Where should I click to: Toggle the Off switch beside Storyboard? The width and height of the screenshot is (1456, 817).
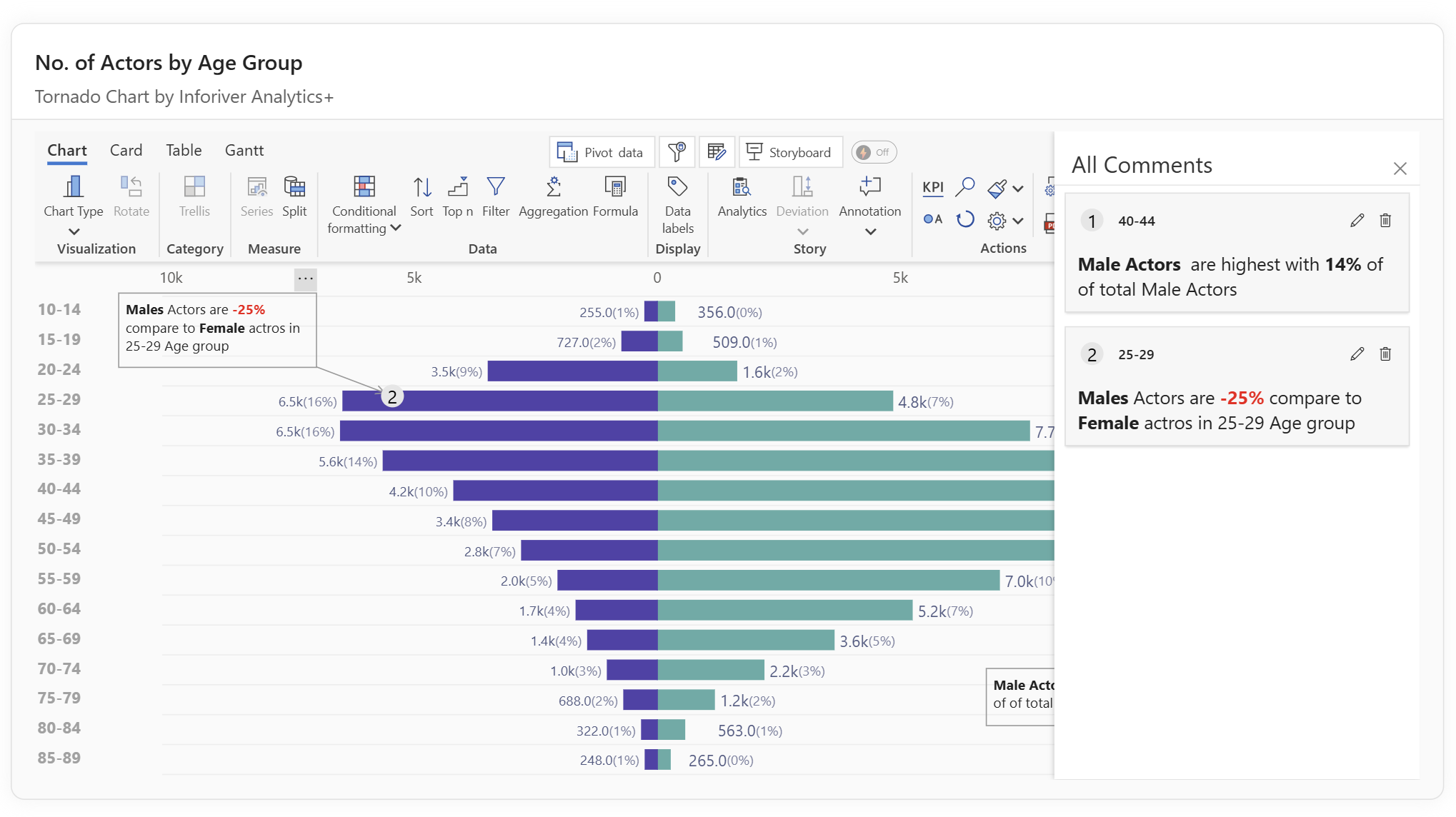[873, 152]
